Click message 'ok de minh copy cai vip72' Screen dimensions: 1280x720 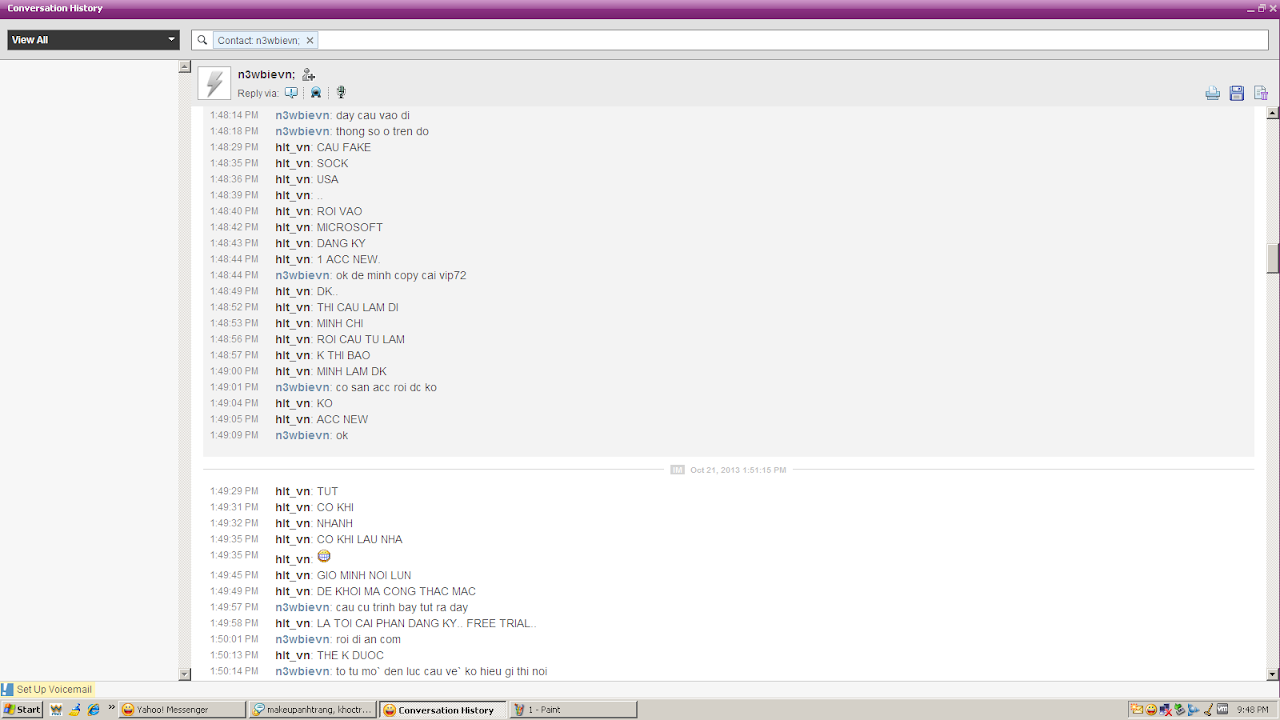coord(401,275)
